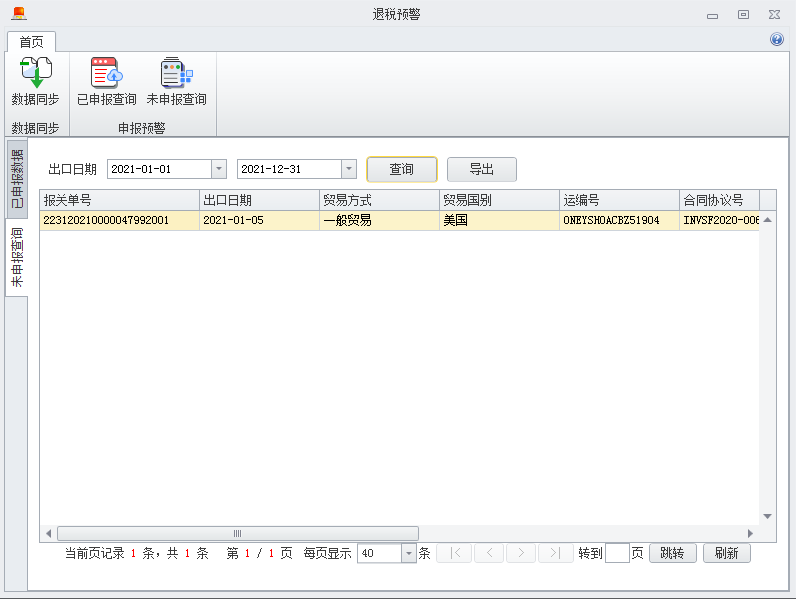796x599 pixels.
Task: Click into the 2021-01-01 start date field
Action: (x=159, y=169)
